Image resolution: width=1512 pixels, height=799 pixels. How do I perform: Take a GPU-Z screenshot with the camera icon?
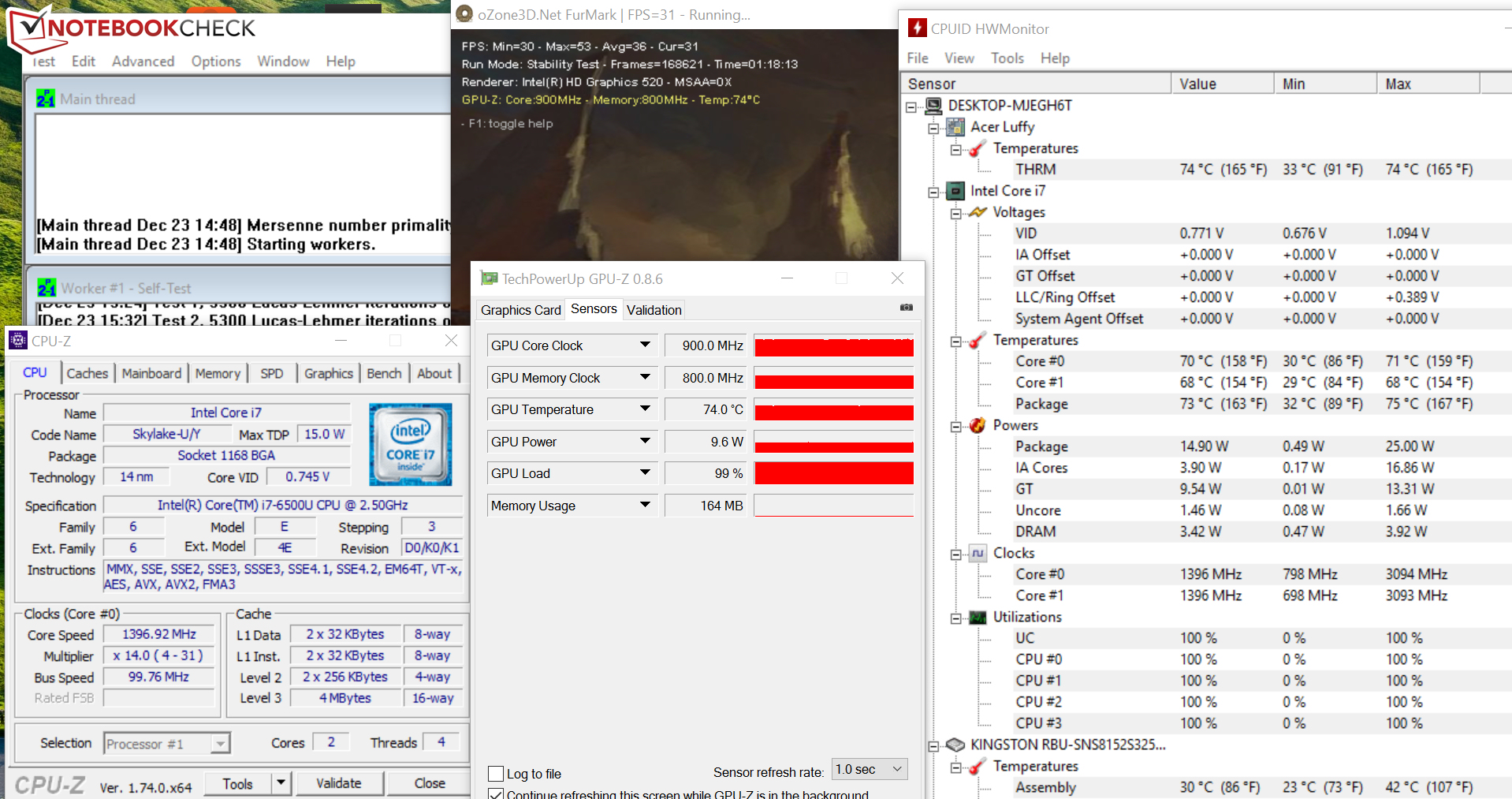907,308
